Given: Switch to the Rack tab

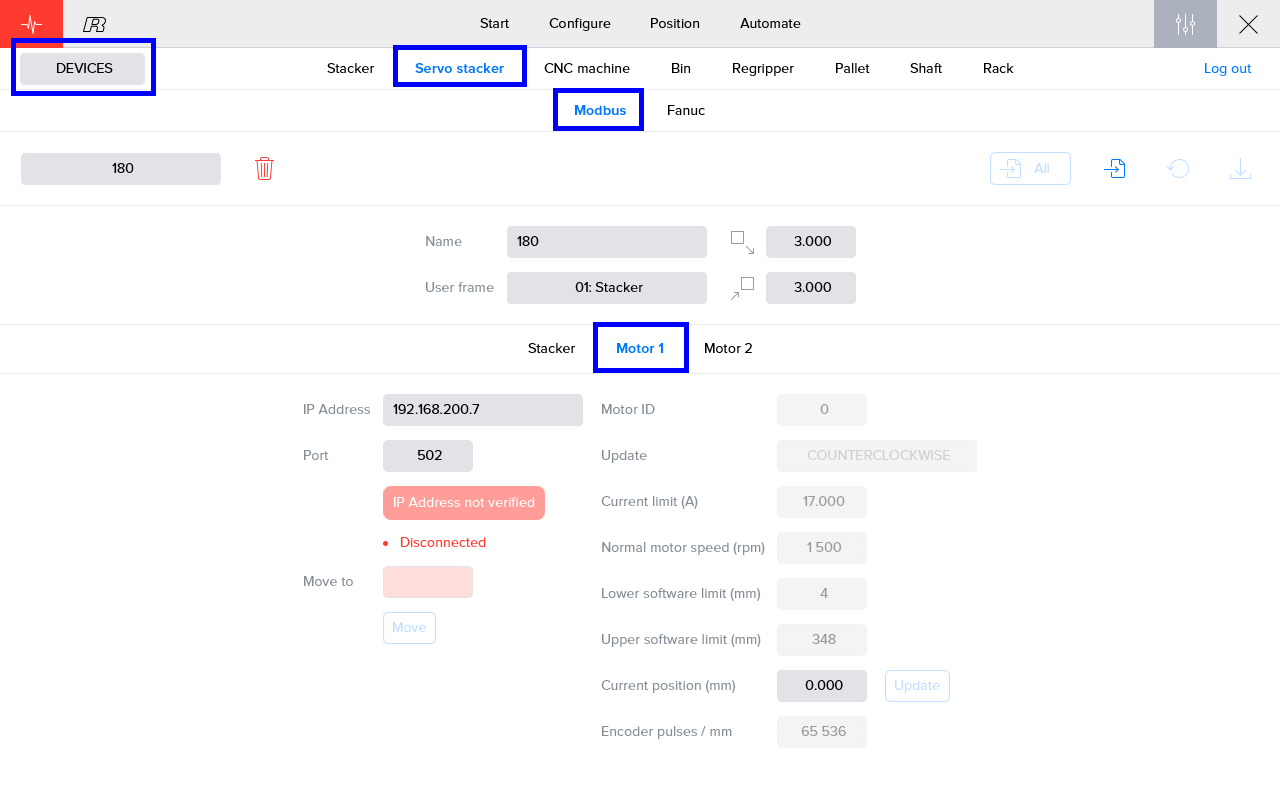Looking at the screenshot, I should (x=998, y=68).
